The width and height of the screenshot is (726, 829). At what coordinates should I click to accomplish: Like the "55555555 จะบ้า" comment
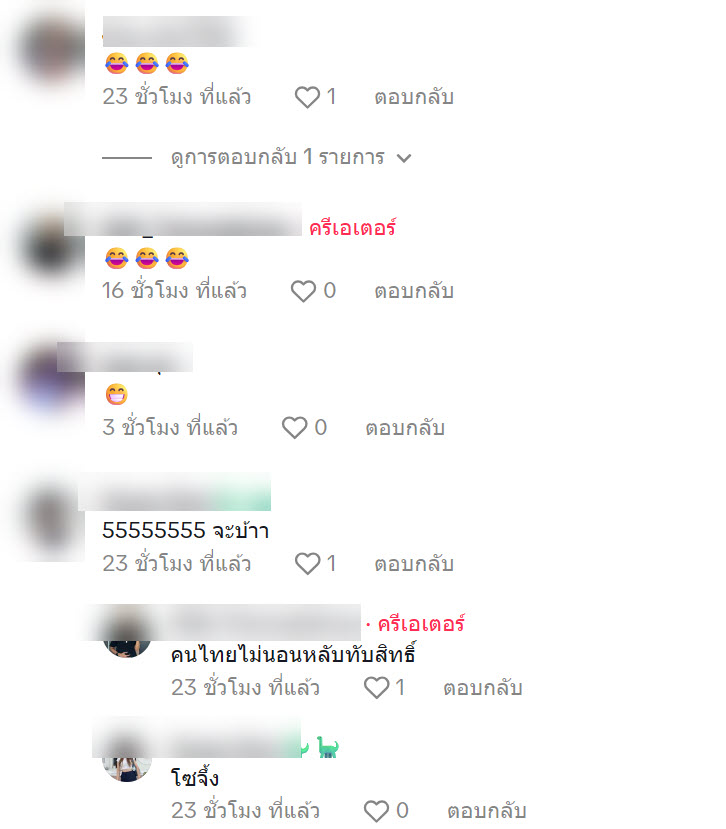[x=307, y=564]
